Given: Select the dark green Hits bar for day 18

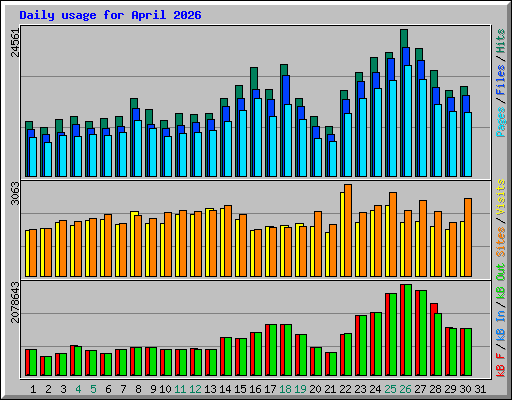Looking at the screenshot, I should 284,70.
